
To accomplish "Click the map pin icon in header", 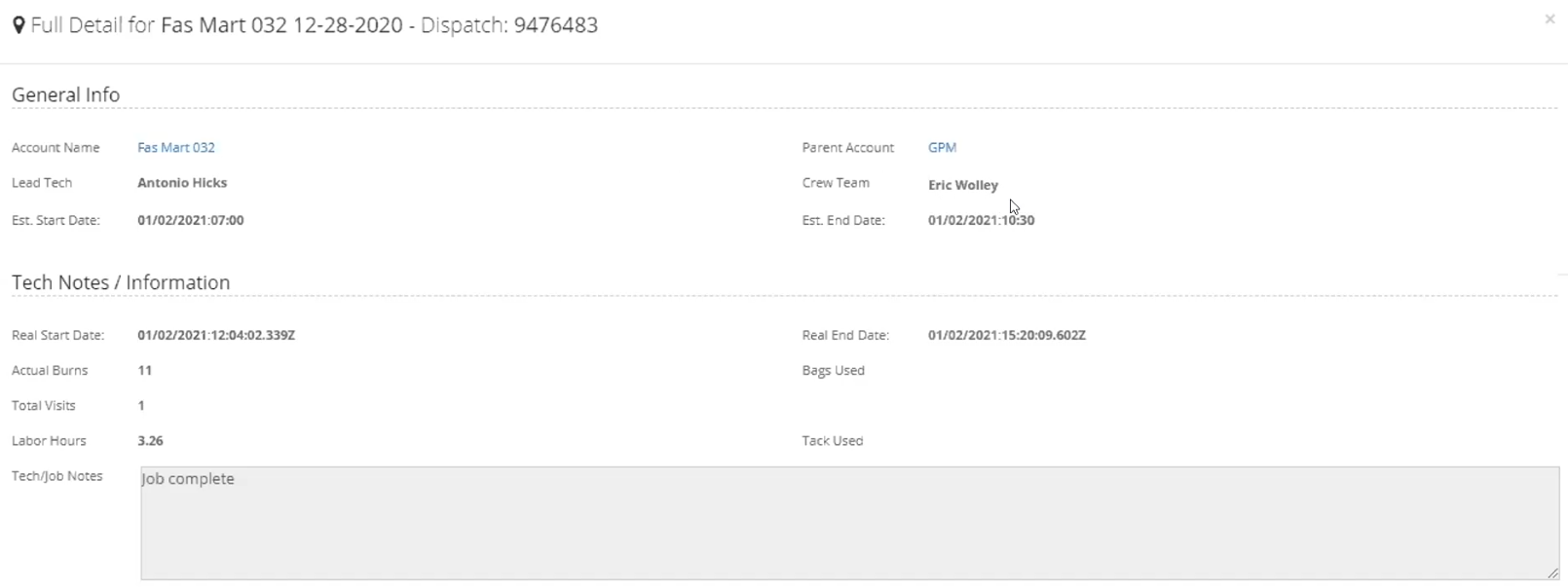I will point(19,25).
